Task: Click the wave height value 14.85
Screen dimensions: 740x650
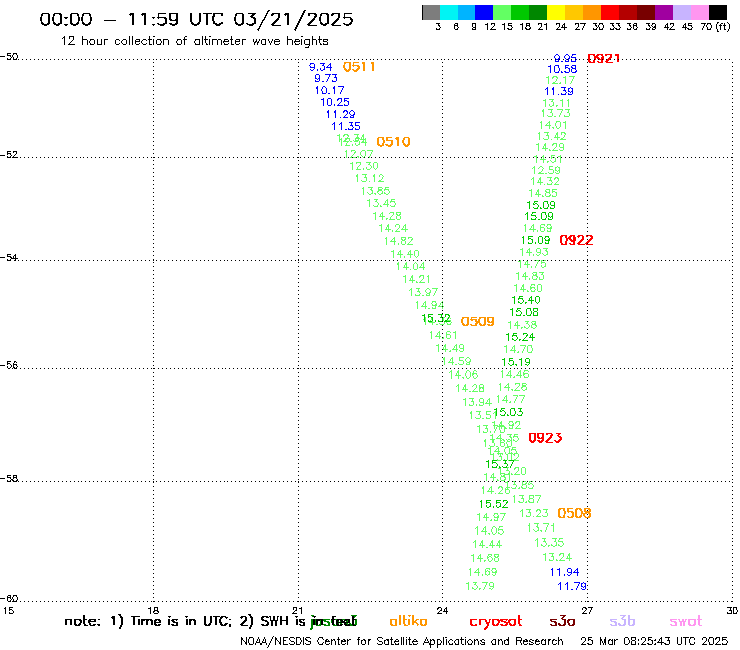Action: [x=543, y=194]
